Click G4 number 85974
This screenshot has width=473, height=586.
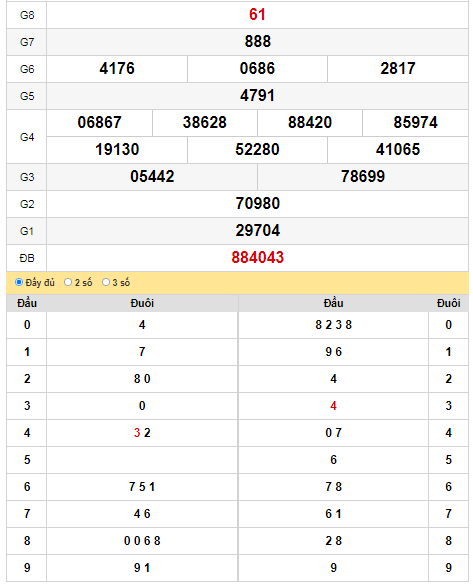[x=415, y=123]
